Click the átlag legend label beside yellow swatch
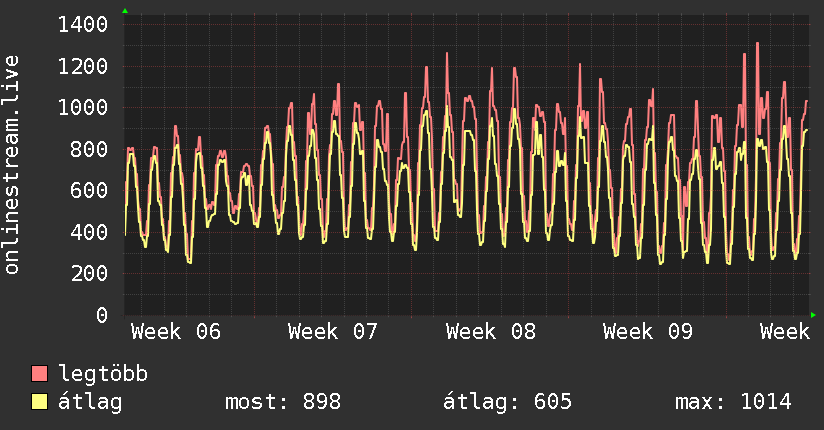 point(90,402)
